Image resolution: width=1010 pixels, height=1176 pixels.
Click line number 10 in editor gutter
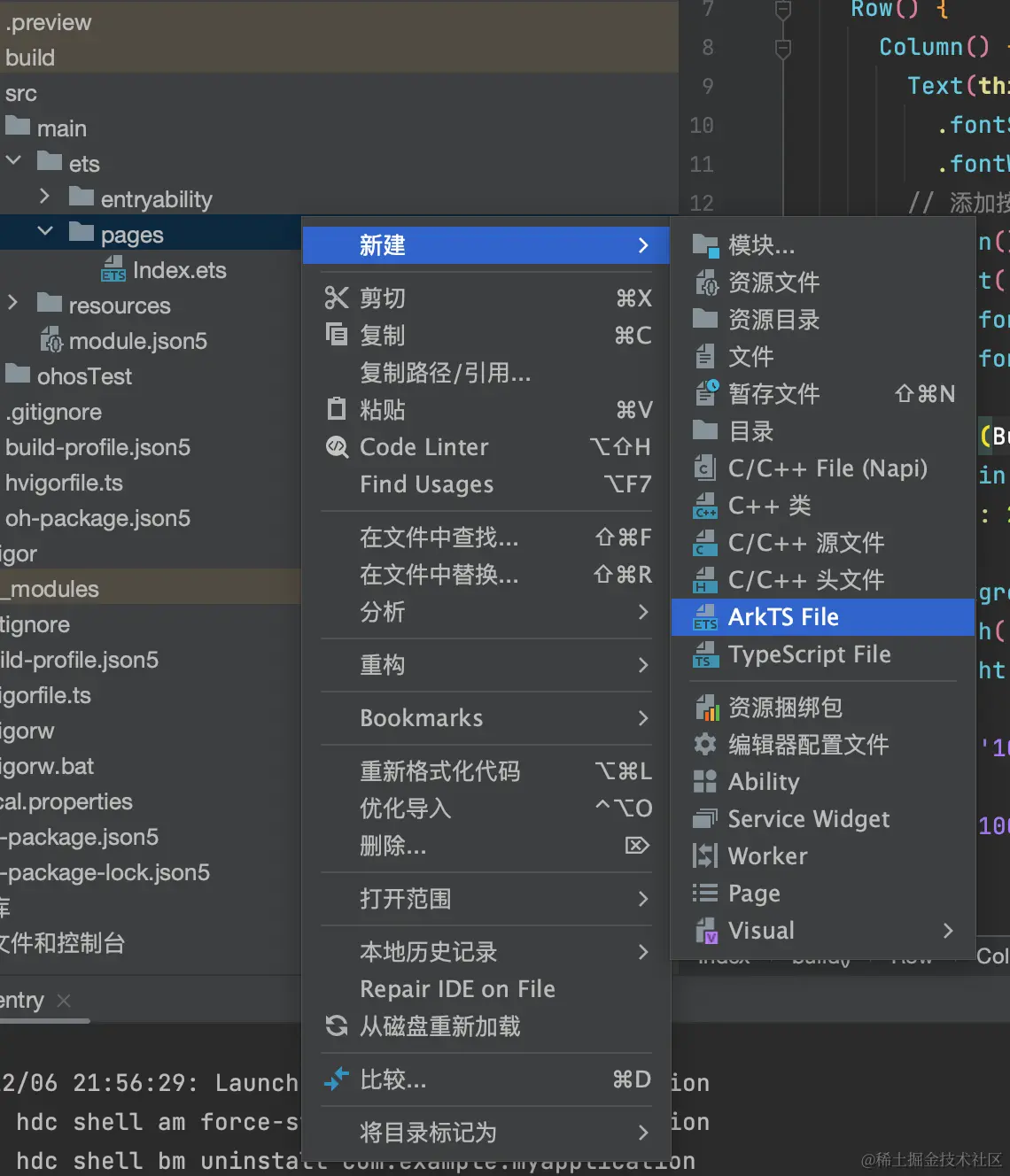[x=701, y=125]
